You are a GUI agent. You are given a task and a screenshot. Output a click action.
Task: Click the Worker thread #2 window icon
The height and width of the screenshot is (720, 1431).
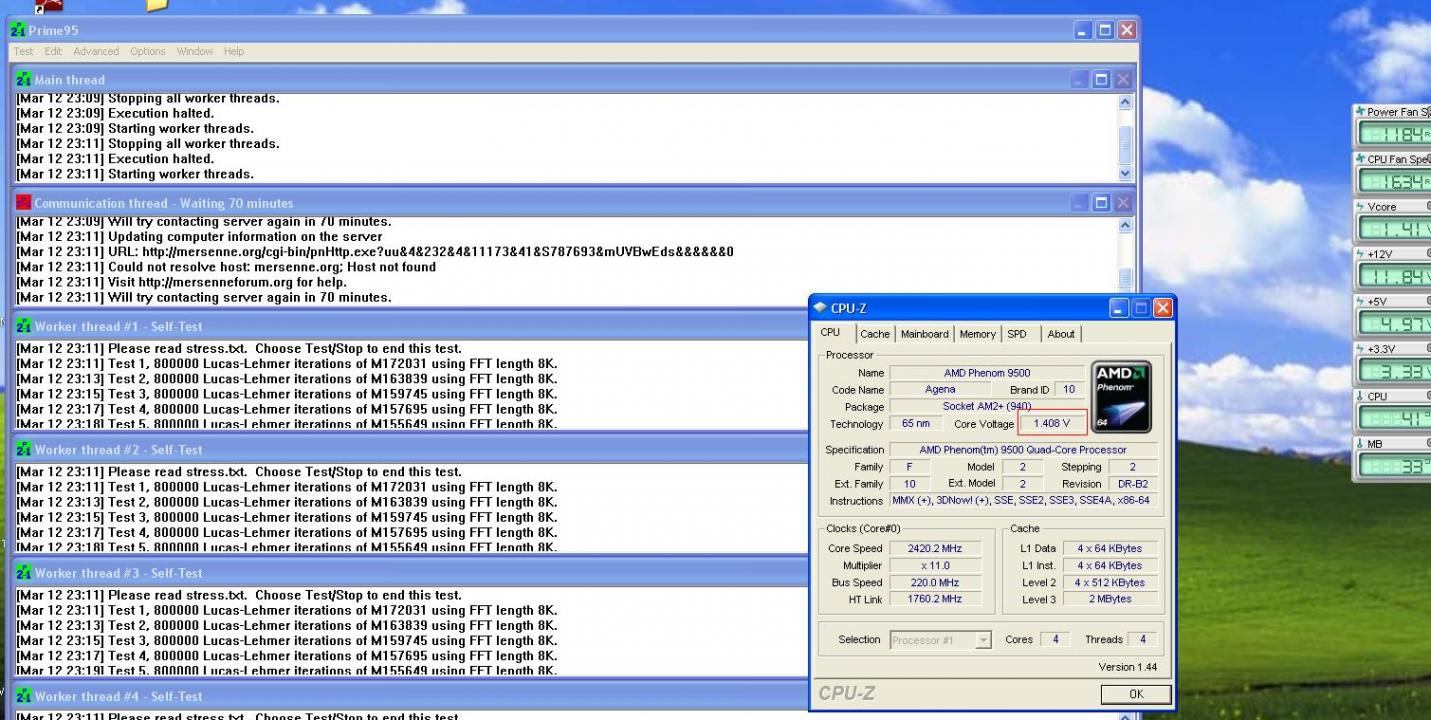pos(24,450)
